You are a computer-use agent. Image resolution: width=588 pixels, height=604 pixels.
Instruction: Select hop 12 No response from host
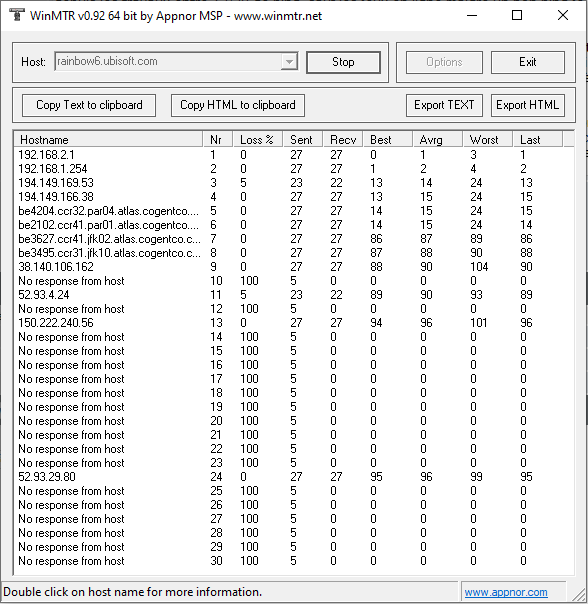(294, 309)
